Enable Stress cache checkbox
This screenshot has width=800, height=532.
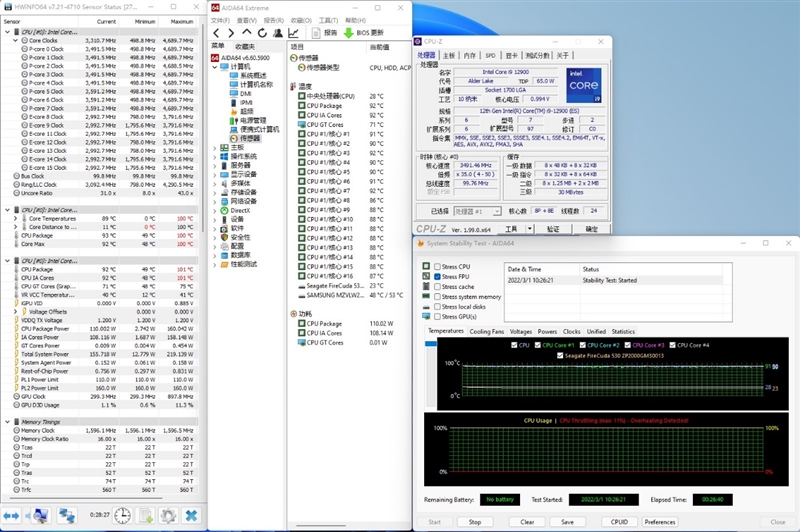coord(437,287)
